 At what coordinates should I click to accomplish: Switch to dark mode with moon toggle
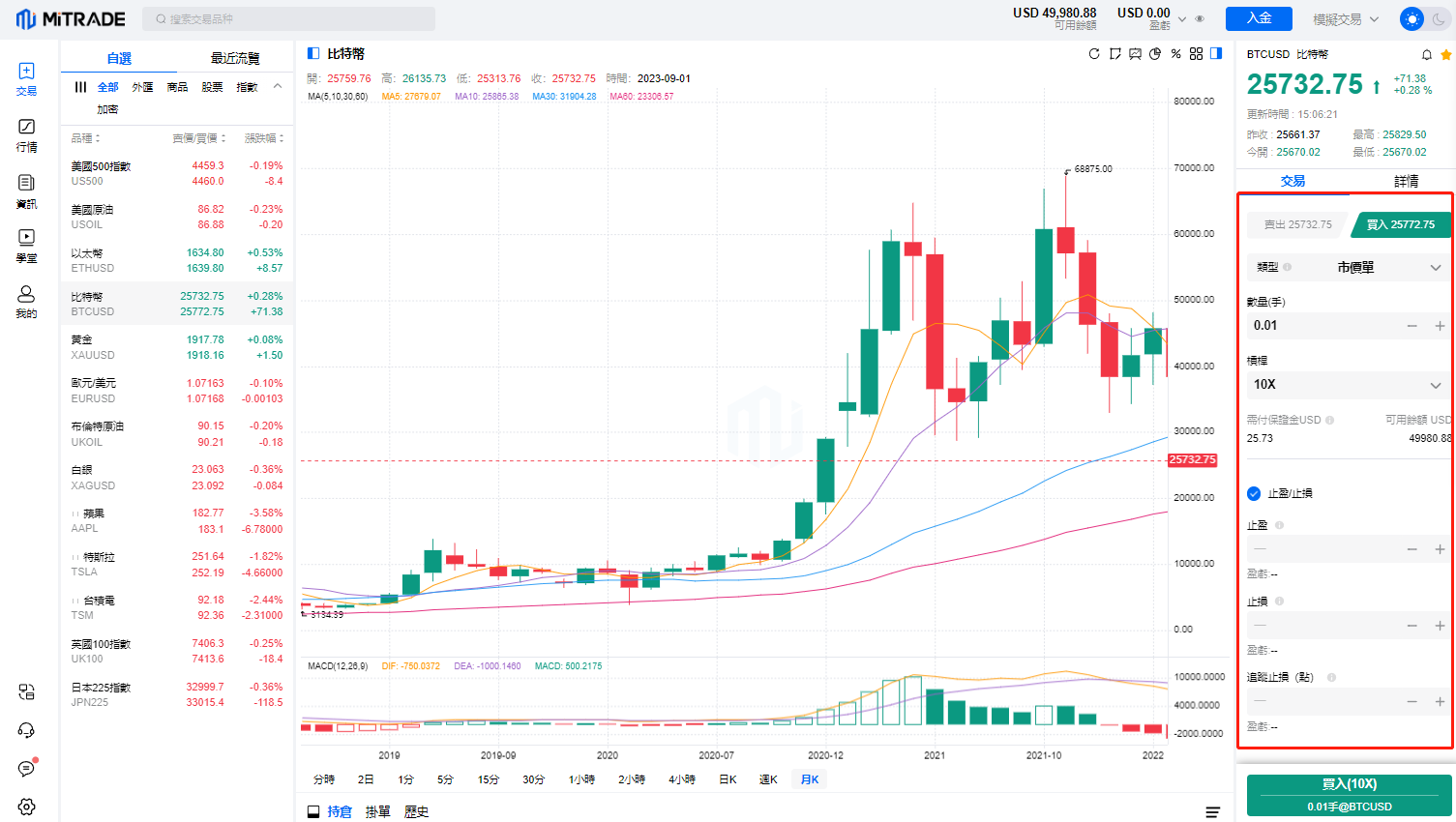point(1439,19)
